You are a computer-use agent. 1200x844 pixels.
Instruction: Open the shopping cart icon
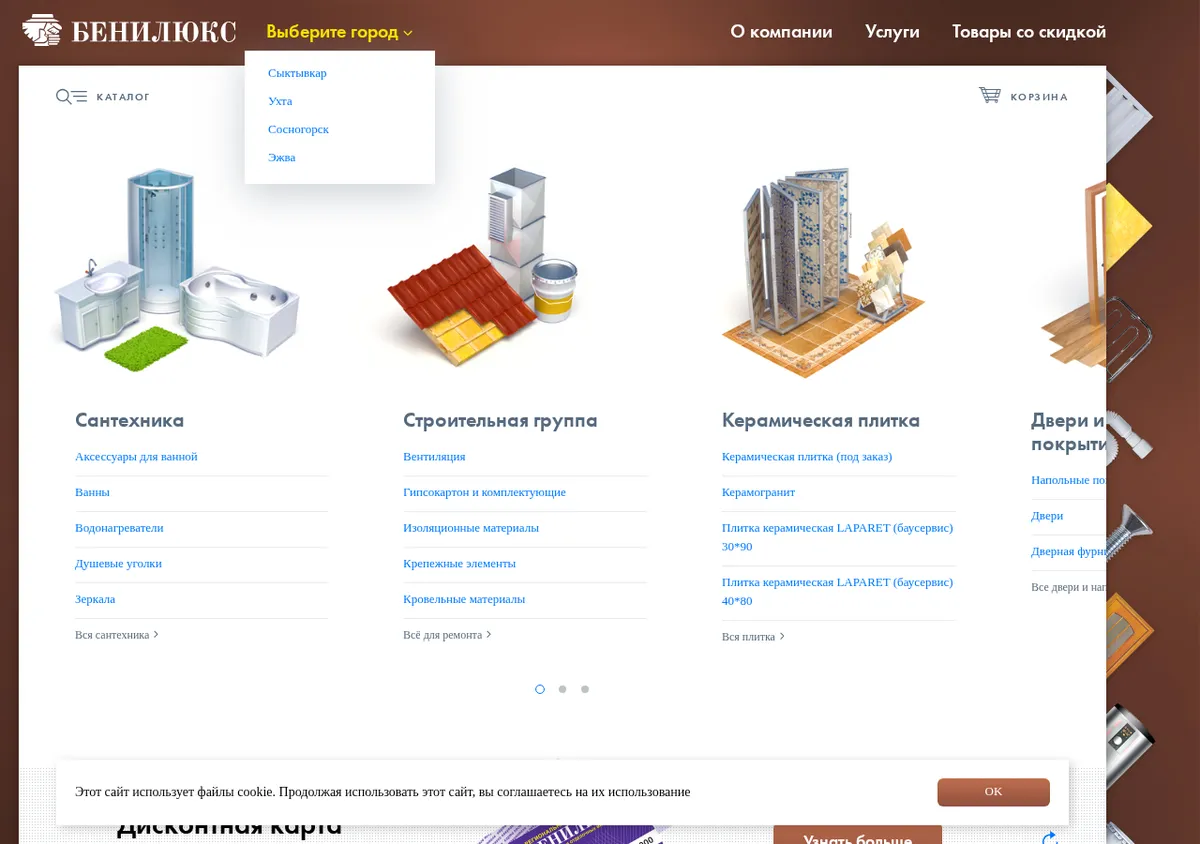[990, 96]
